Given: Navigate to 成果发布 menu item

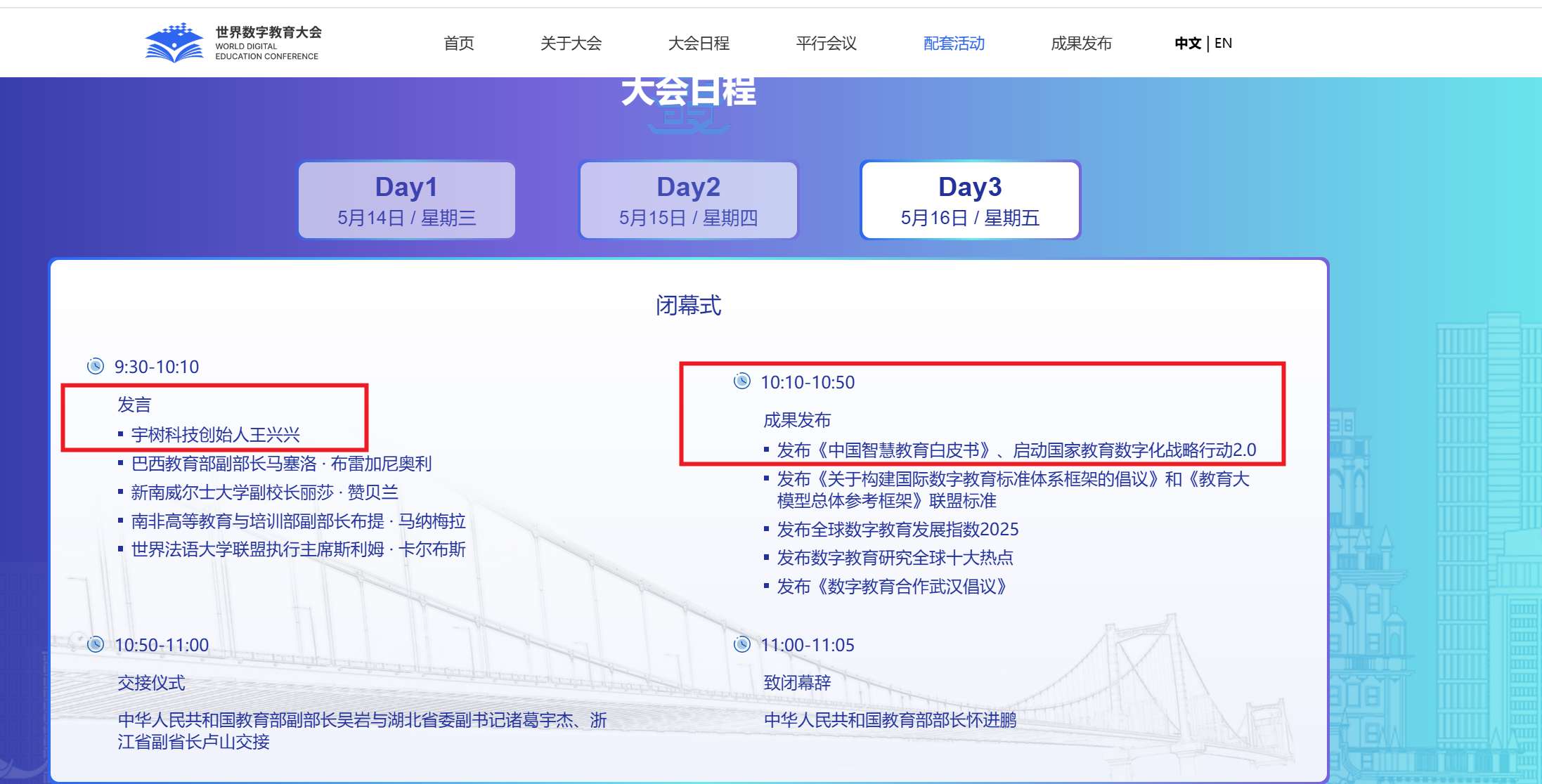Looking at the screenshot, I should point(1081,44).
